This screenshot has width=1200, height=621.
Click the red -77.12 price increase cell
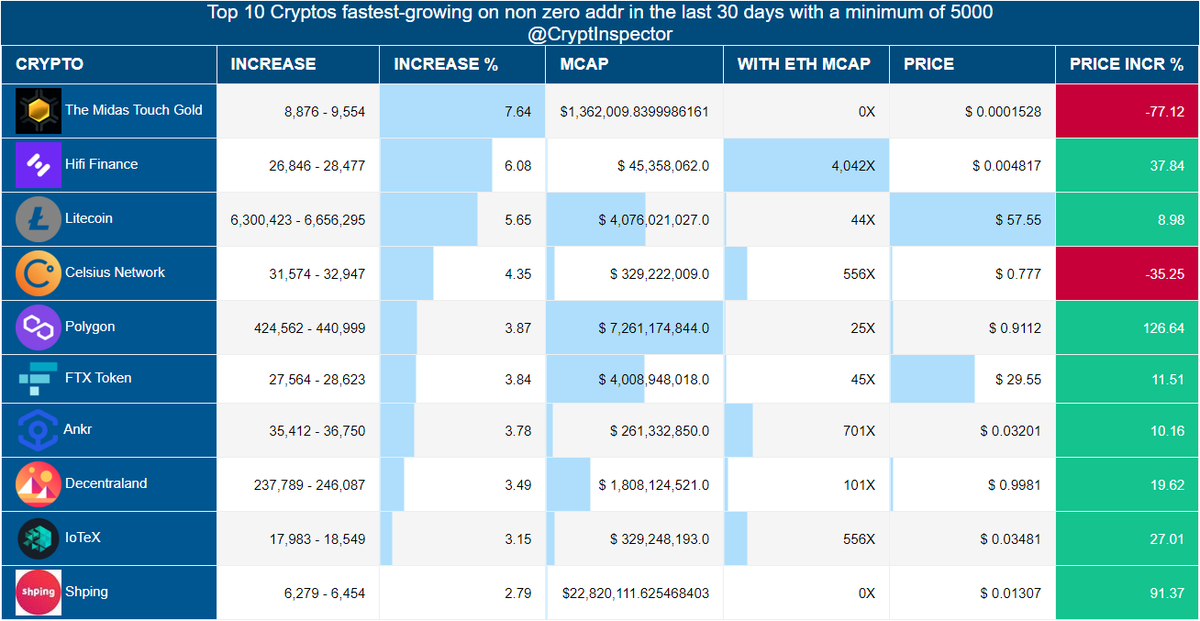[x=1127, y=111]
